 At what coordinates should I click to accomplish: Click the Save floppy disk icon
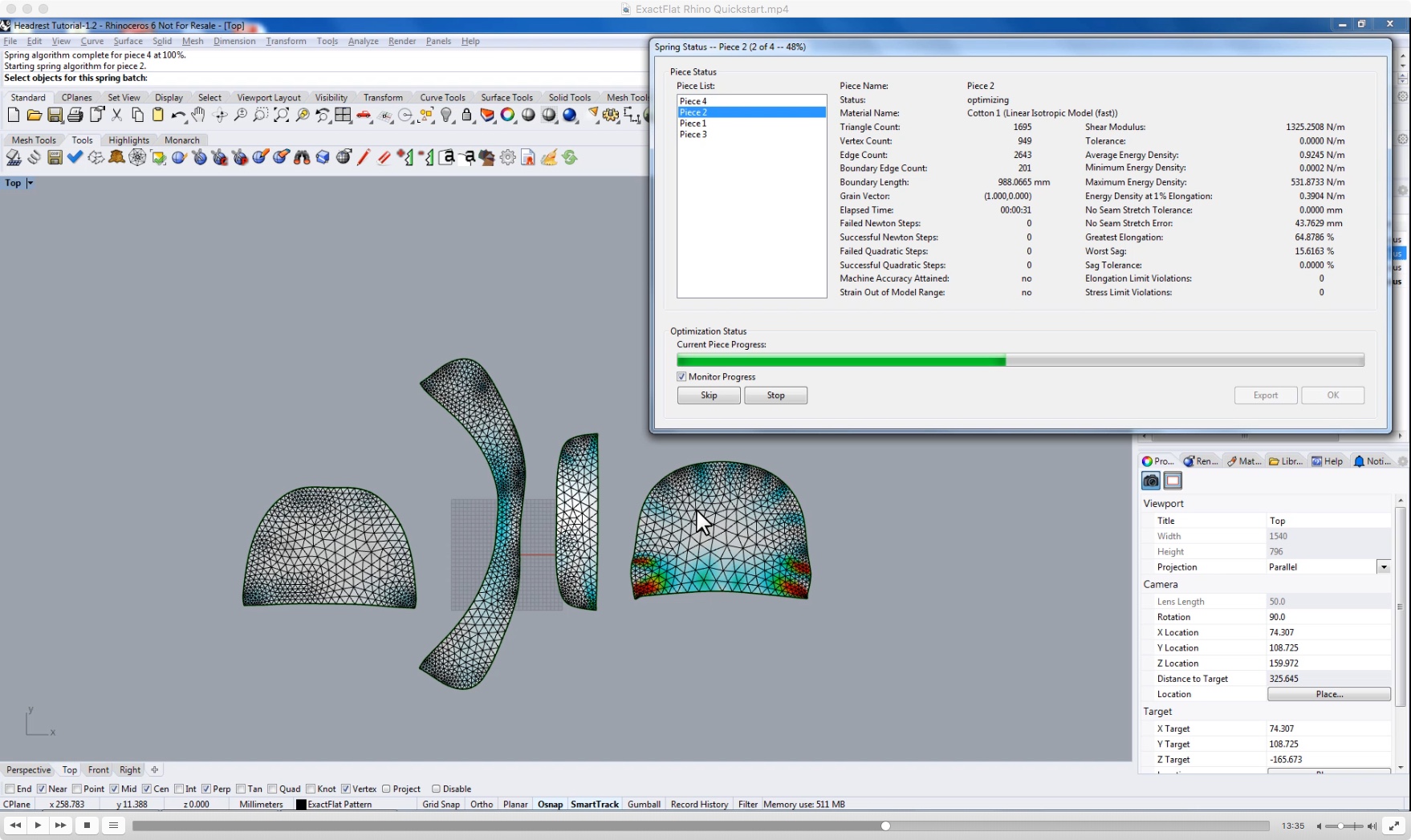[x=55, y=116]
